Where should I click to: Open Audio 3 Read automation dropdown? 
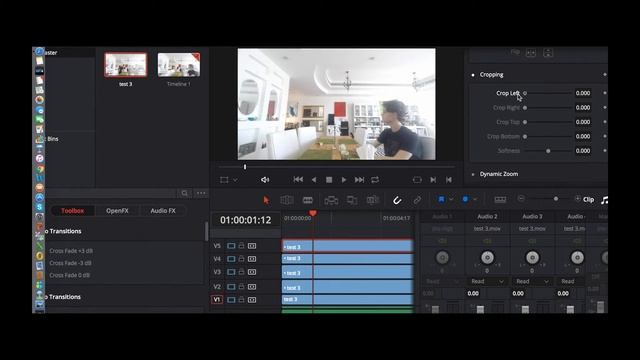tap(532, 281)
